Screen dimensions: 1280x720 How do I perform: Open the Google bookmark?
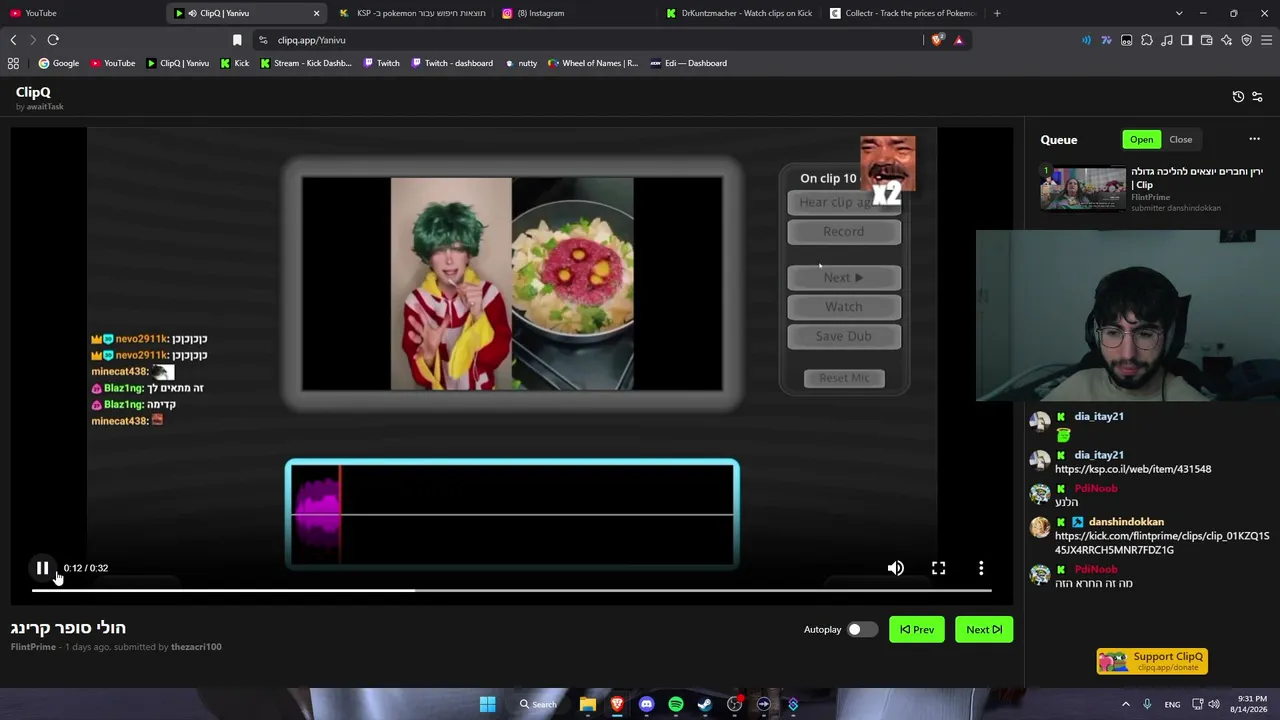58,63
